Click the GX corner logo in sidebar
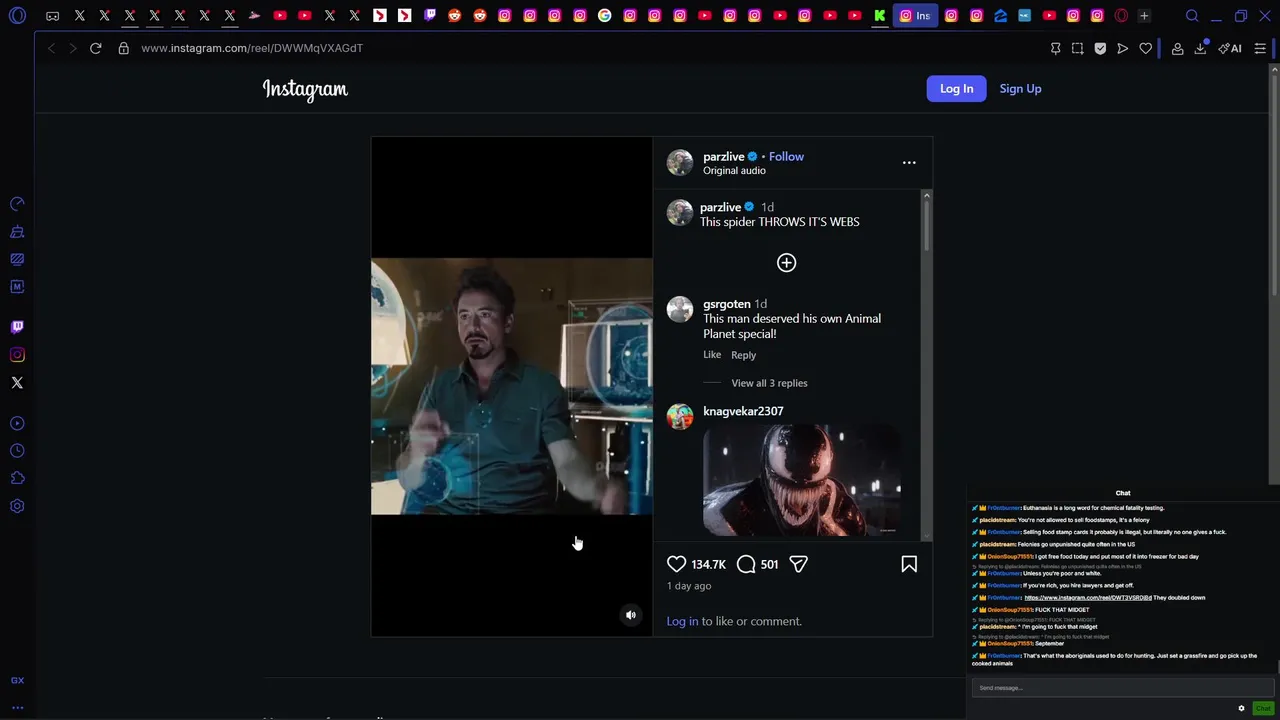 pyautogui.click(x=17, y=680)
